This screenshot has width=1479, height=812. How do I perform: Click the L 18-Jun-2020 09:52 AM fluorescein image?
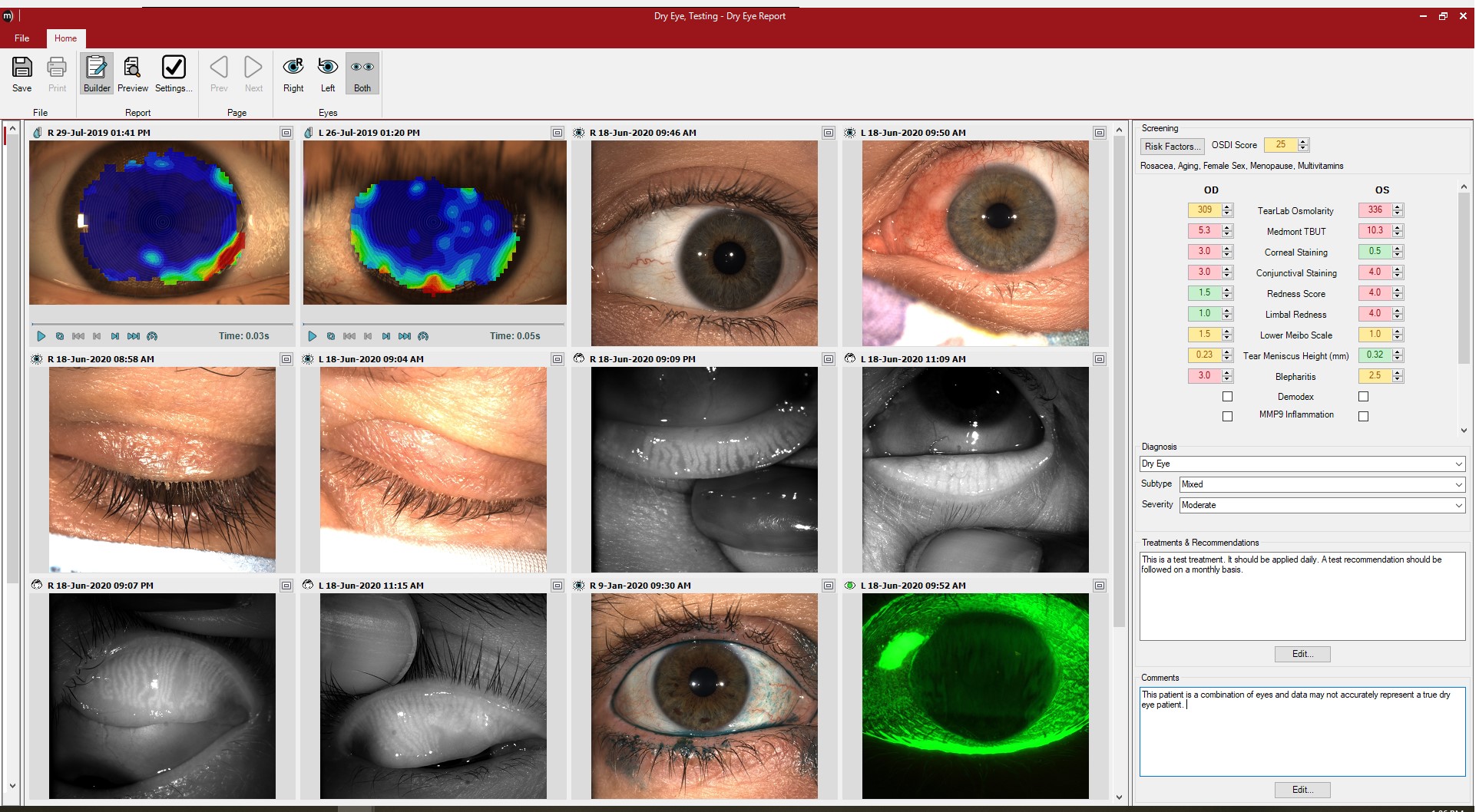(975, 695)
